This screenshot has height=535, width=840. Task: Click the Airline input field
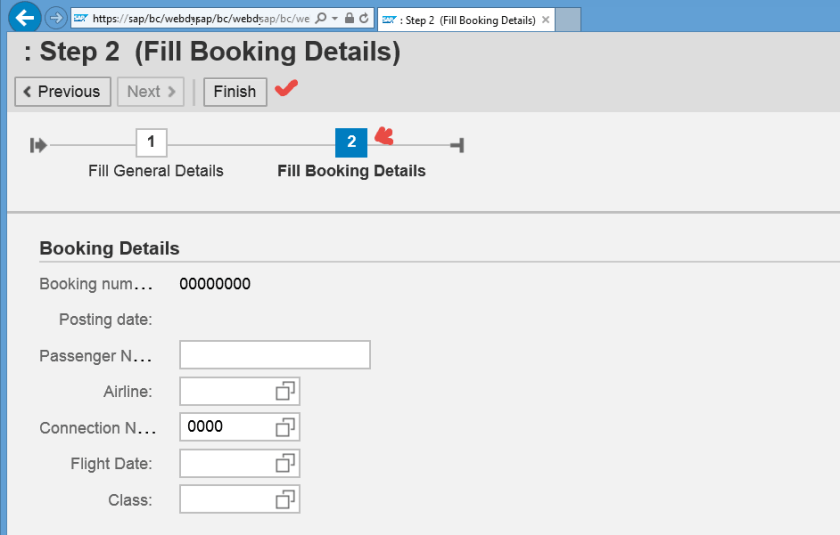[x=239, y=391]
